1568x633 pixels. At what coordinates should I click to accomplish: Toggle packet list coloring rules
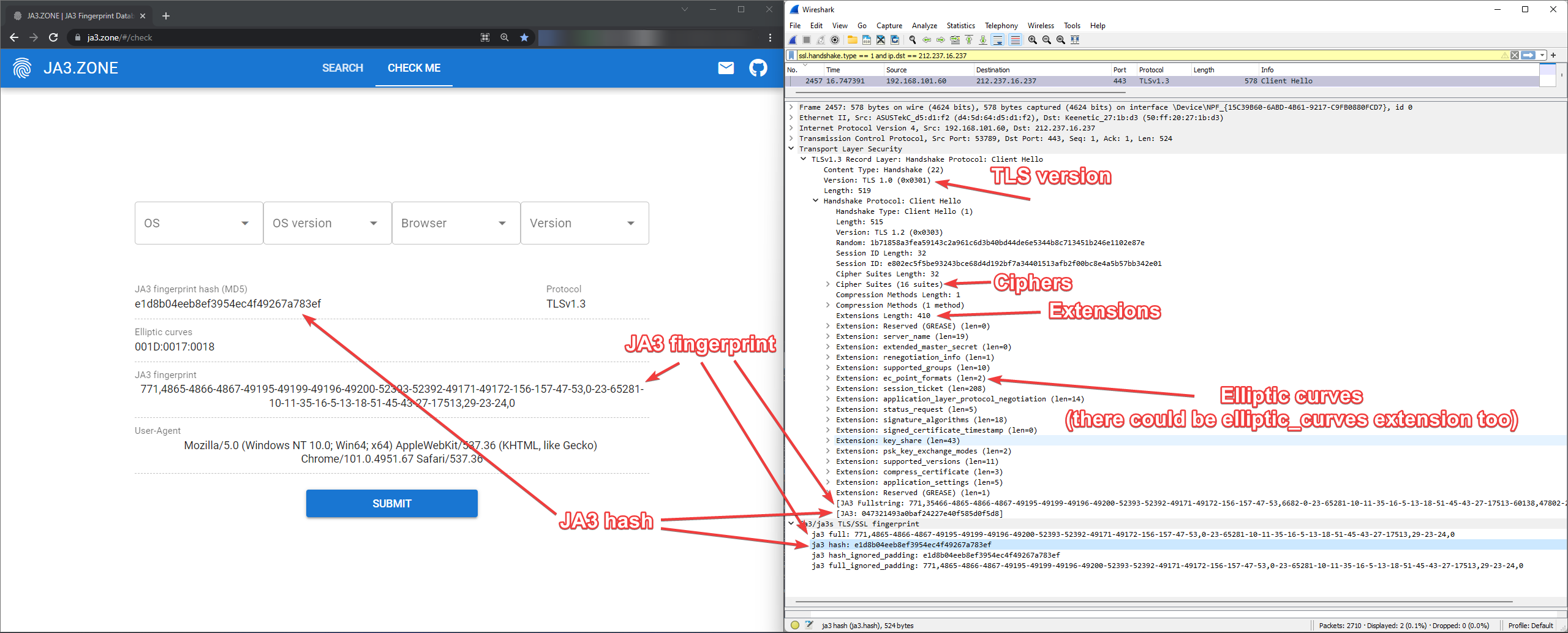click(x=1016, y=40)
